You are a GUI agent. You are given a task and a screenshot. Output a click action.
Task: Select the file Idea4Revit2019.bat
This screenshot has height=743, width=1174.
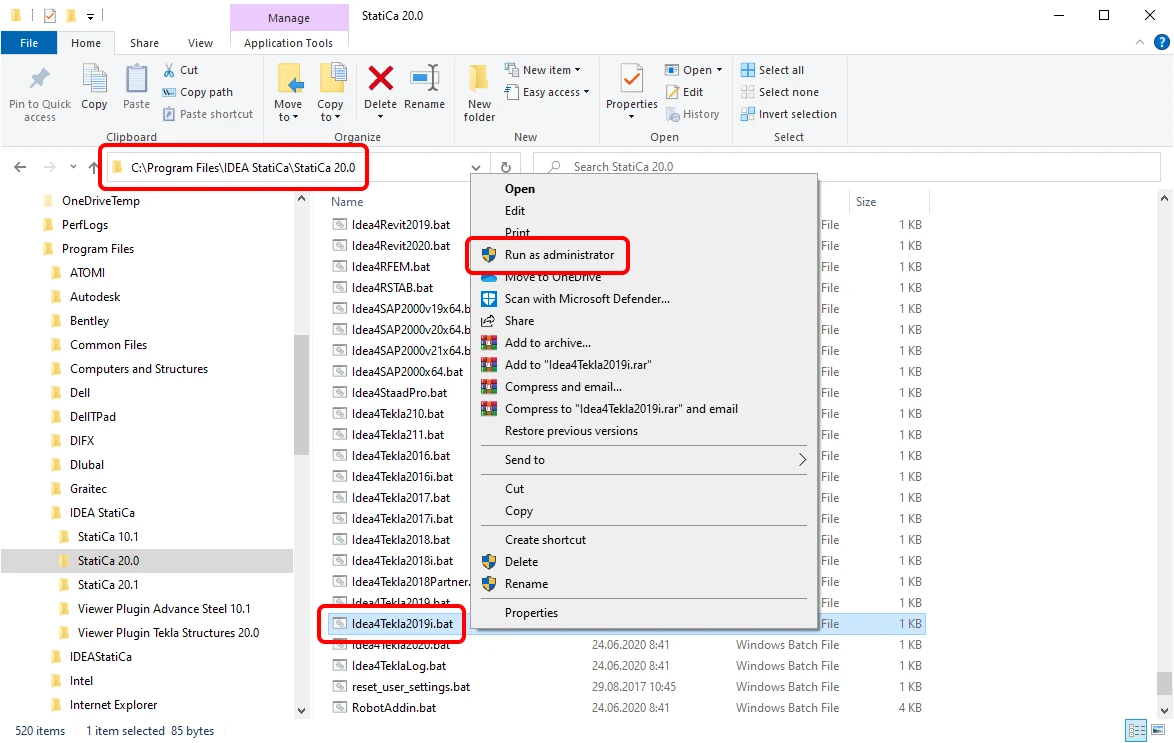[401, 225]
